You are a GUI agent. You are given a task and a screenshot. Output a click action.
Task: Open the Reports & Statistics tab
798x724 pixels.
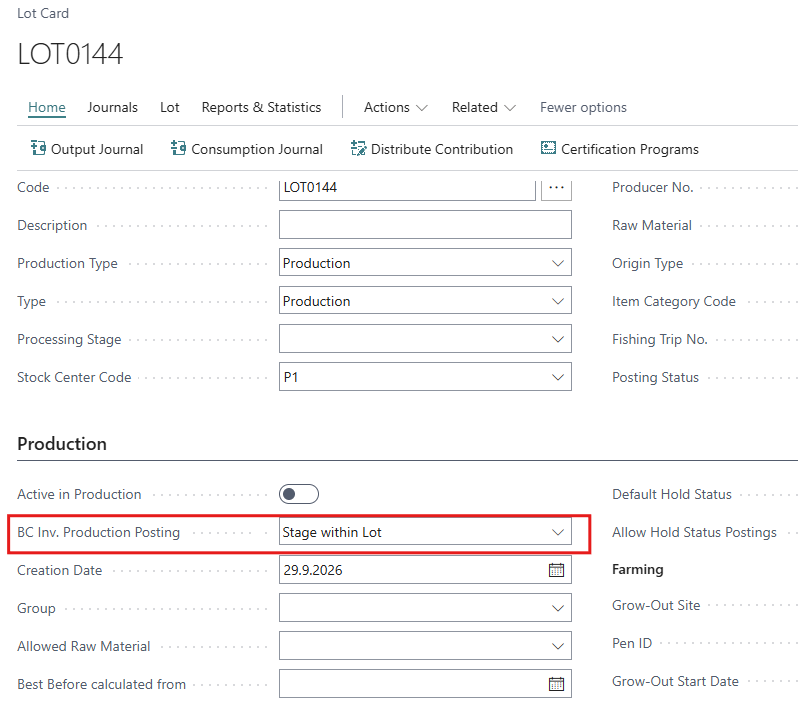click(x=261, y=107)
